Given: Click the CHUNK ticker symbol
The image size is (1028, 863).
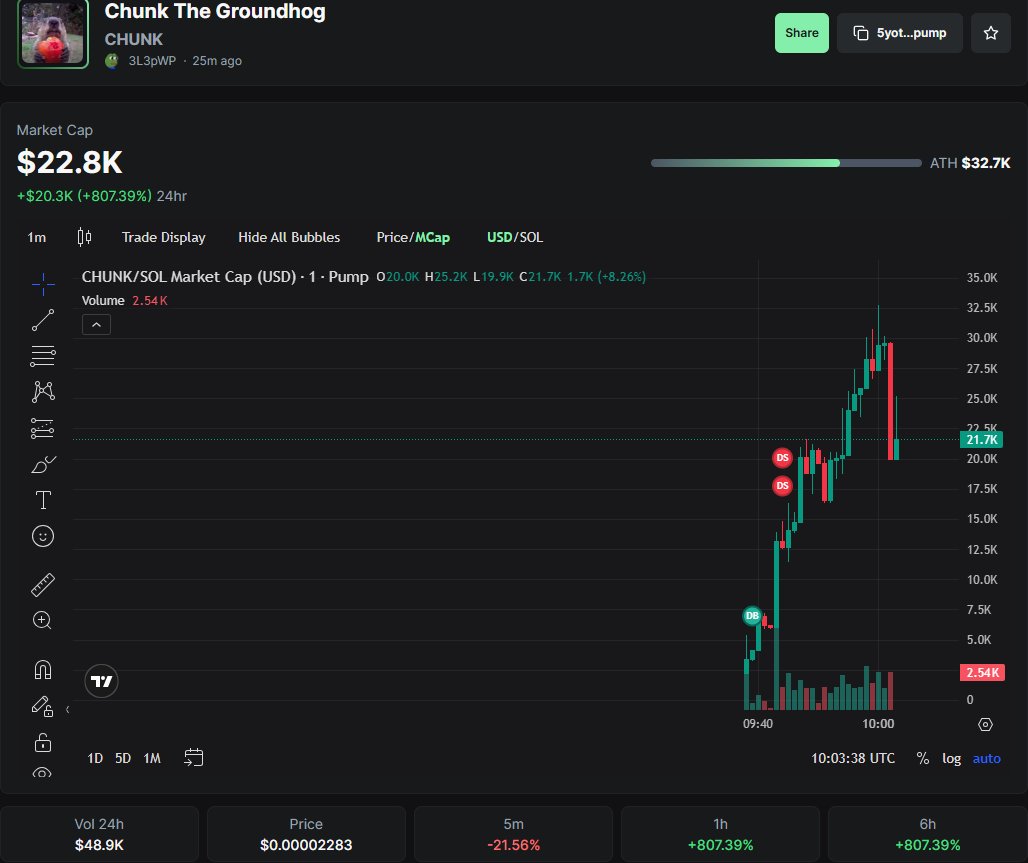Looking at the screenshot, I should (134, 39).
